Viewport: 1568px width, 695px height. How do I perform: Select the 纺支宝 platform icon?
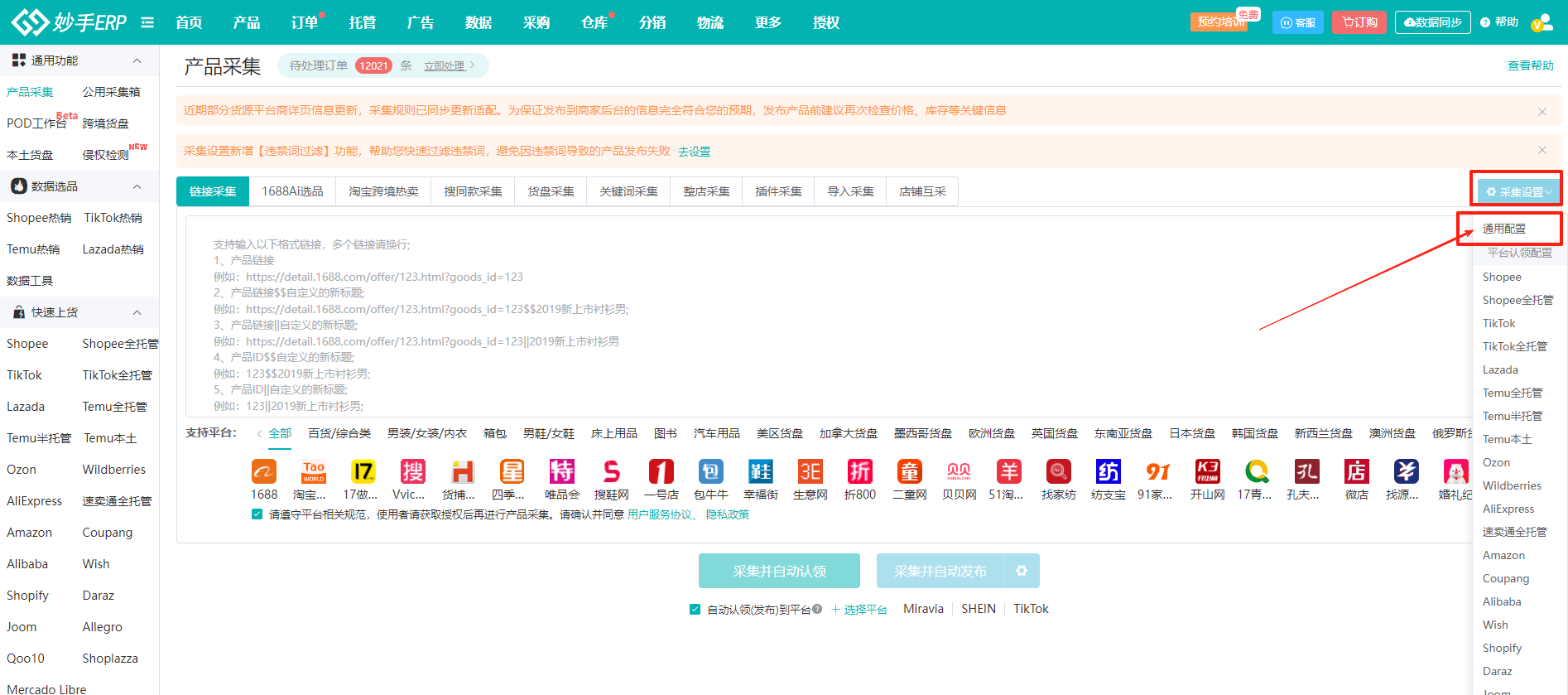(1109, 471)
